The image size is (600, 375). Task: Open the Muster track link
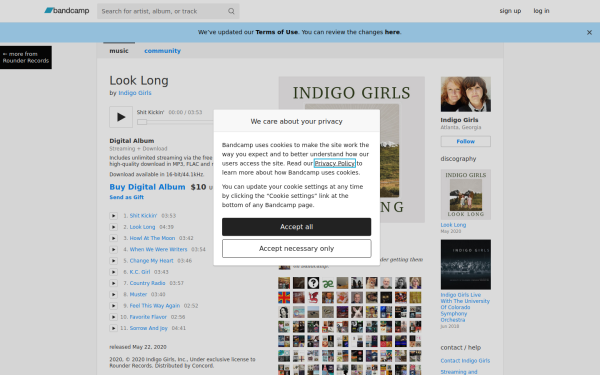pyautogui.click(x=138, y=294)
